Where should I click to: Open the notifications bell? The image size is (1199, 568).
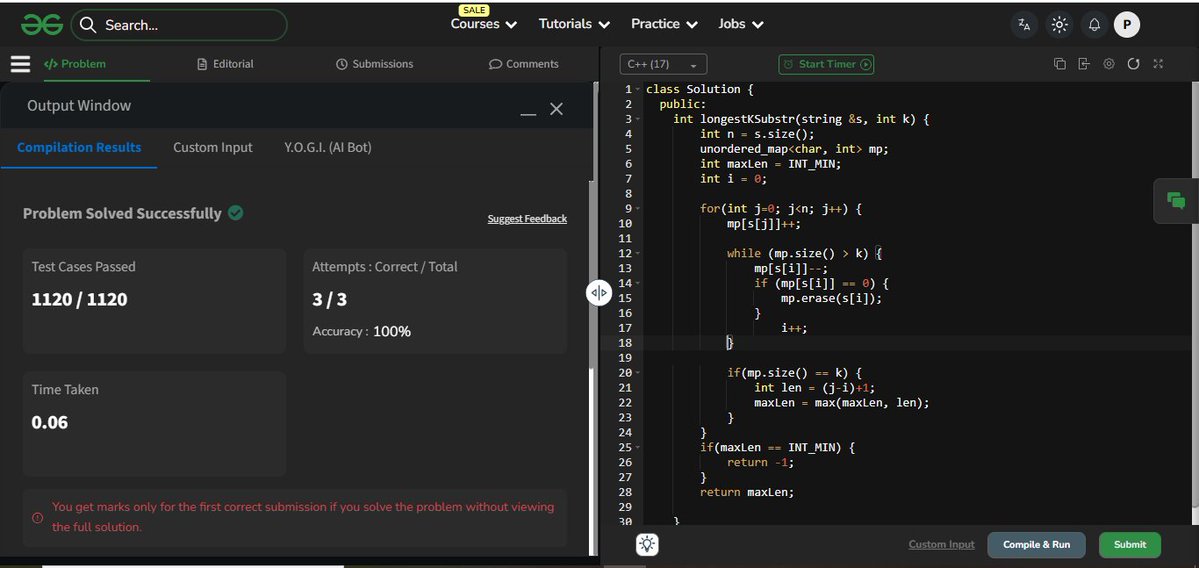pyautogui.click(x=1094, y=25)
